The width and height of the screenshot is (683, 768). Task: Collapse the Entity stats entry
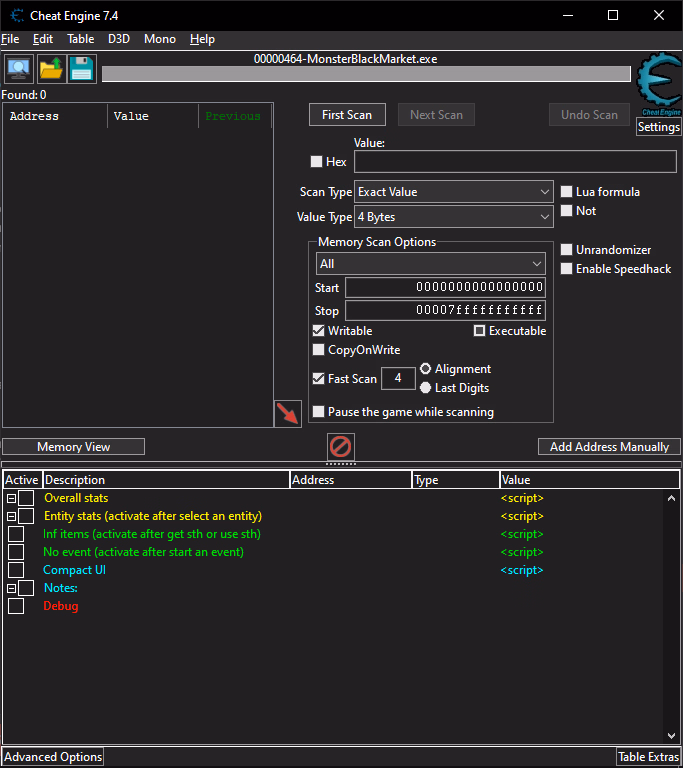click(11, 516)
